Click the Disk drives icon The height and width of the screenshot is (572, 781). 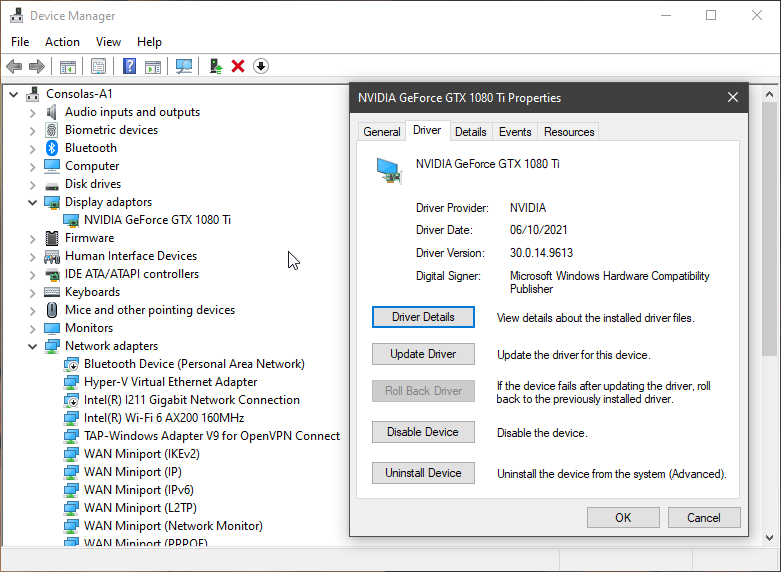(x=52, y=185)
